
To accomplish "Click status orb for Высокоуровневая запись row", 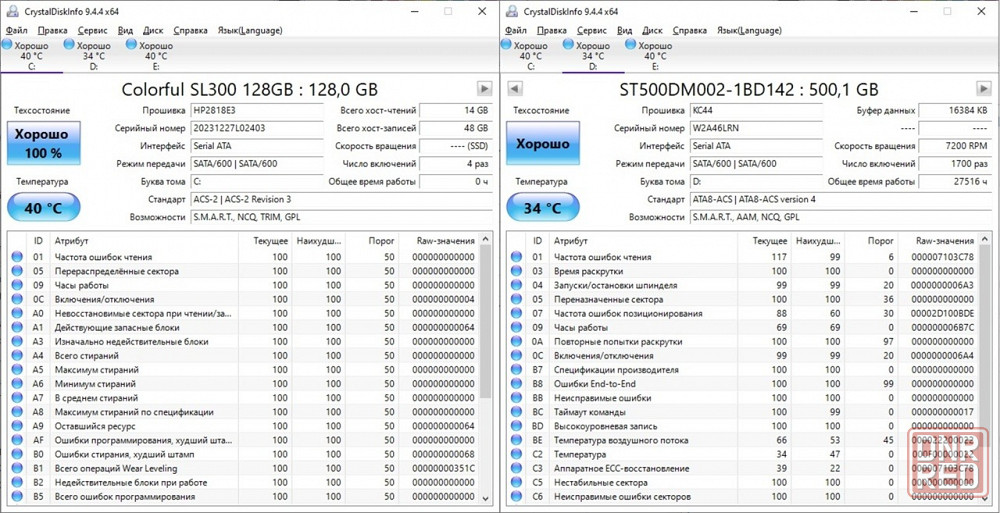I will pyautogui.click(x=517, y=426).
